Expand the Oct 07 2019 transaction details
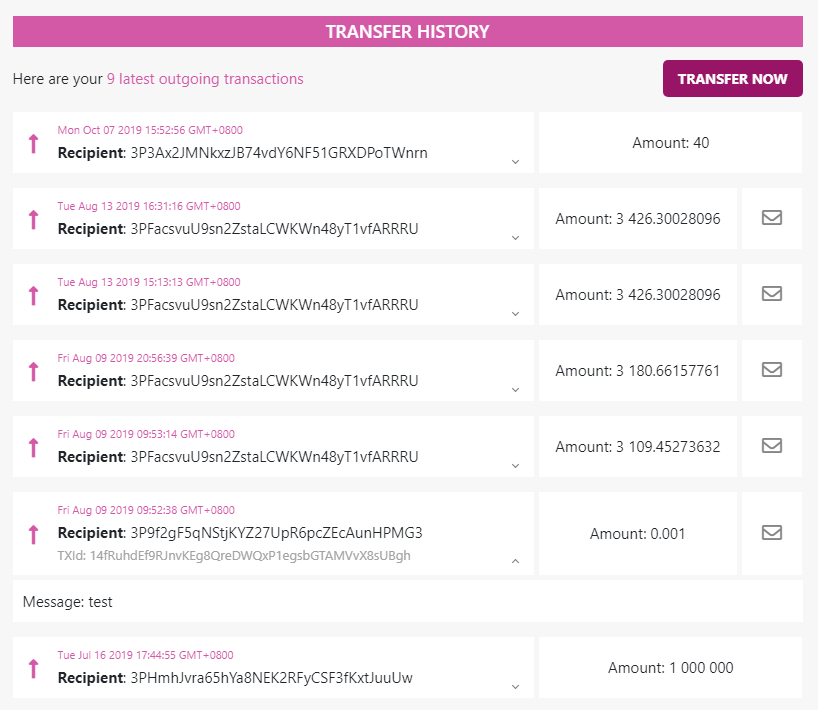Image resolution: width=818 pixels, height=710 pixels. [515, 162]
